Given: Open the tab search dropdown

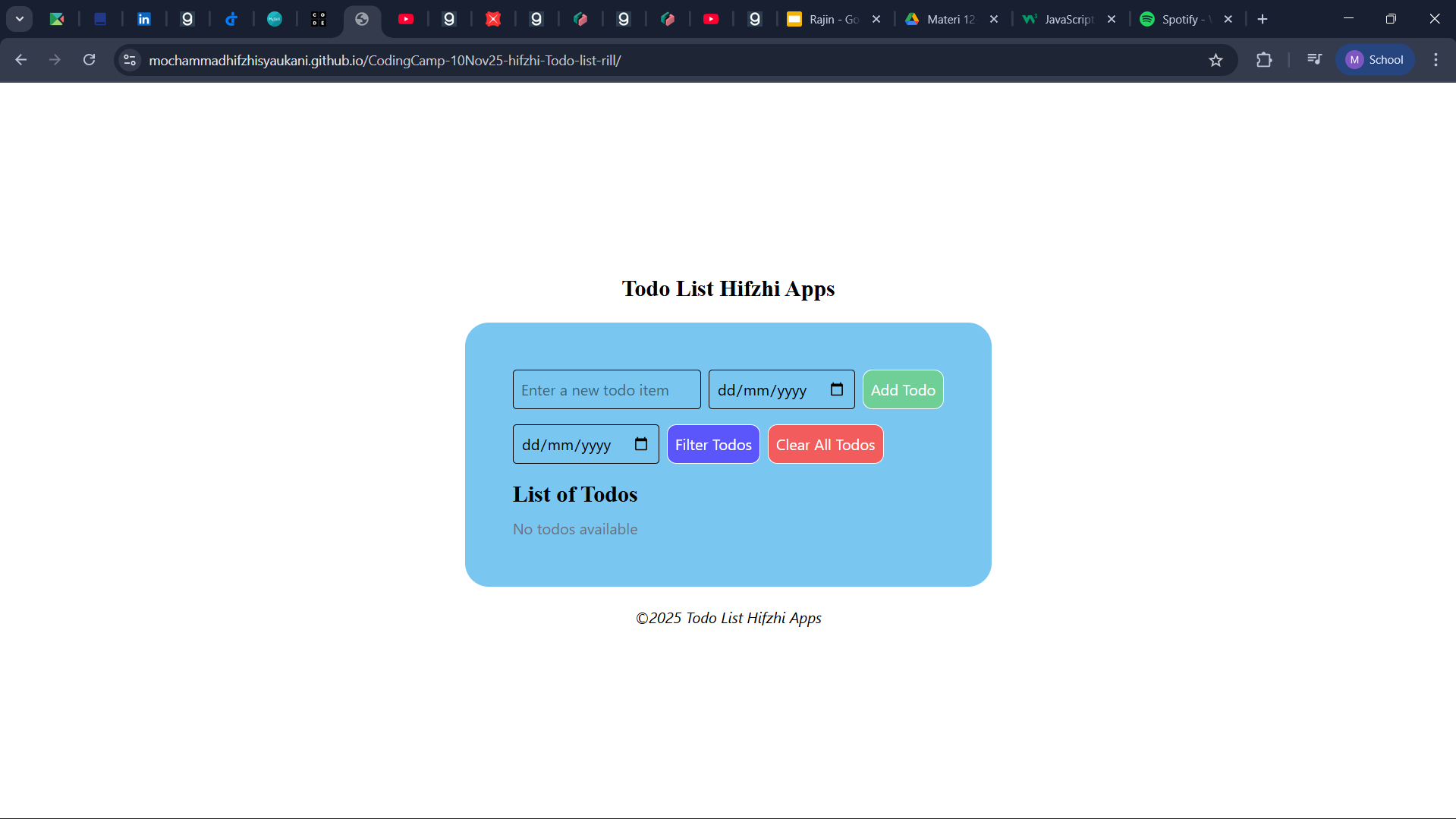Looking at the screenshot, I should (x=19, y=19).
